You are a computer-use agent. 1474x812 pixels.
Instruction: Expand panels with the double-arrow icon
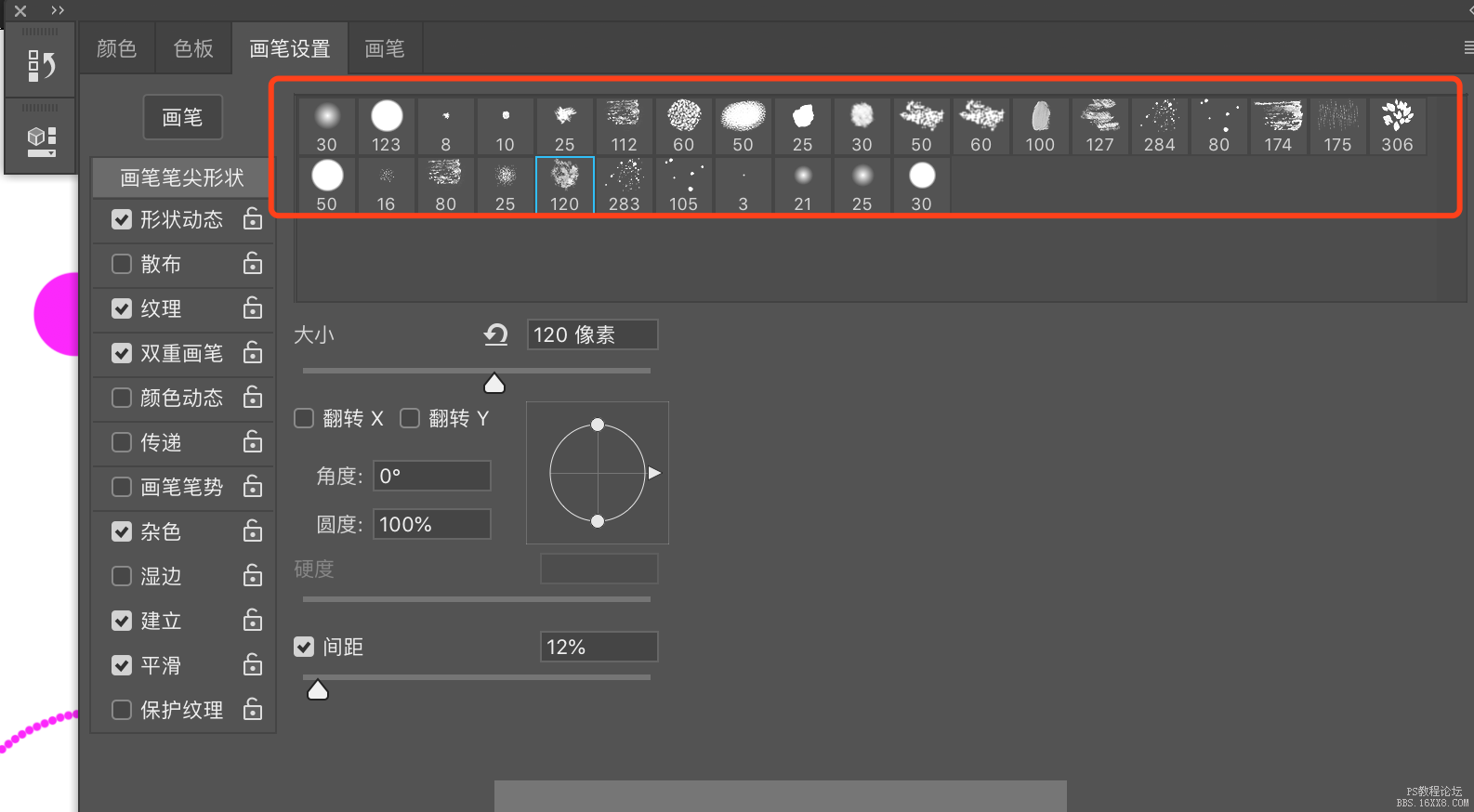click(x=58, y=11)
